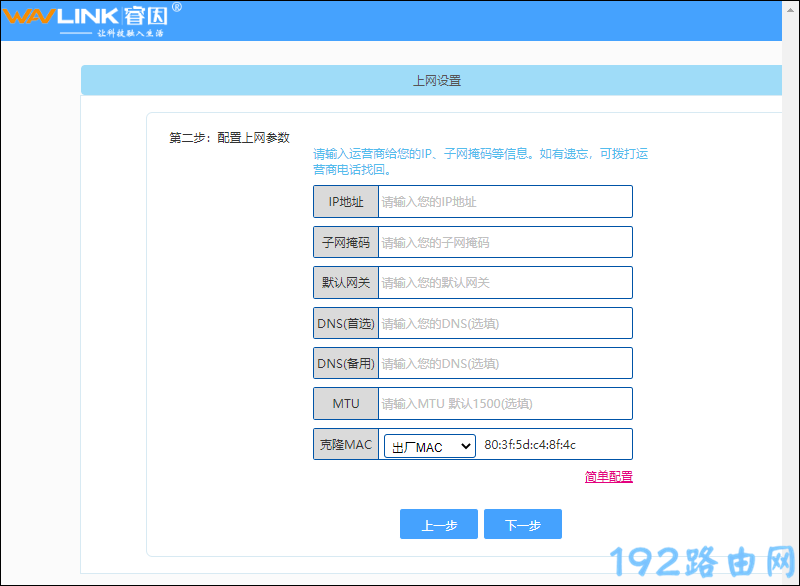Open the 简单配置 link
800x586 pixels.
tap(608, 477)
